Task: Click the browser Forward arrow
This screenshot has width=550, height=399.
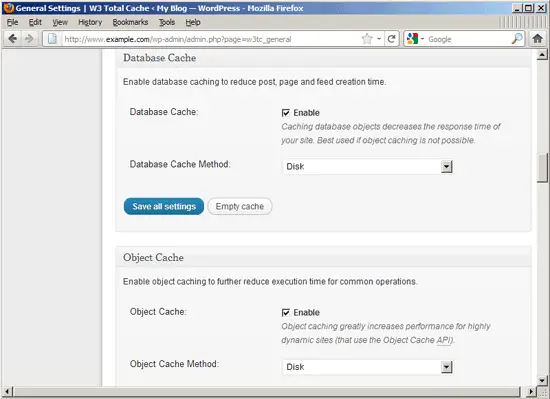Action: click(x=29, y=39)
